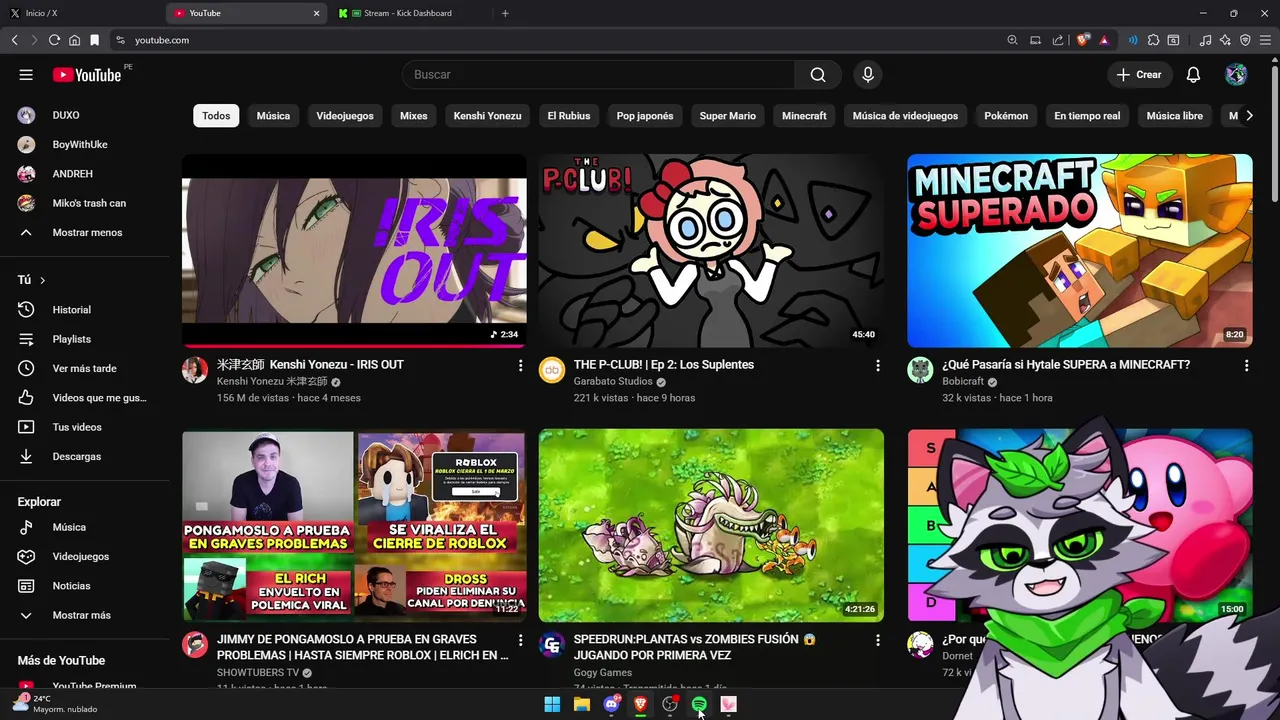Select the Pokémon filter chip
Image resolution: width=1280 pixels, height=720 pixels.
click(1006, 116)
